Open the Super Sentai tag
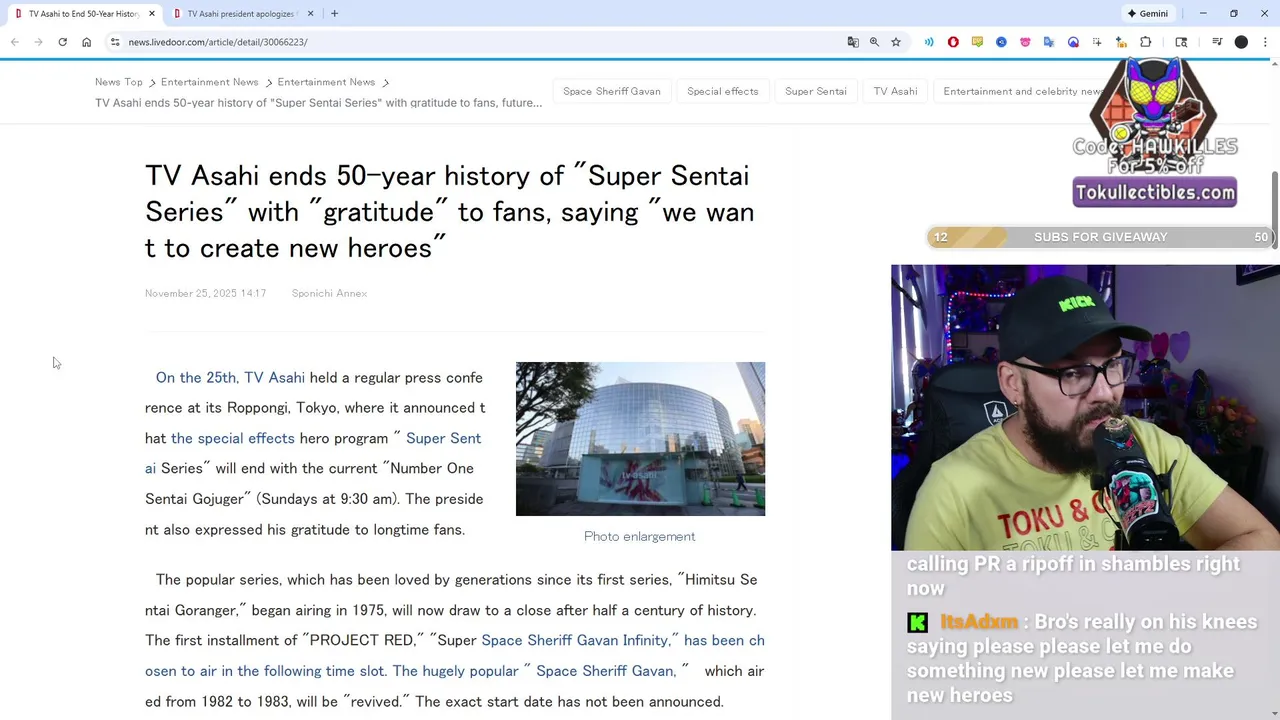Screen dimensions: 1280x720 (816, 91)
